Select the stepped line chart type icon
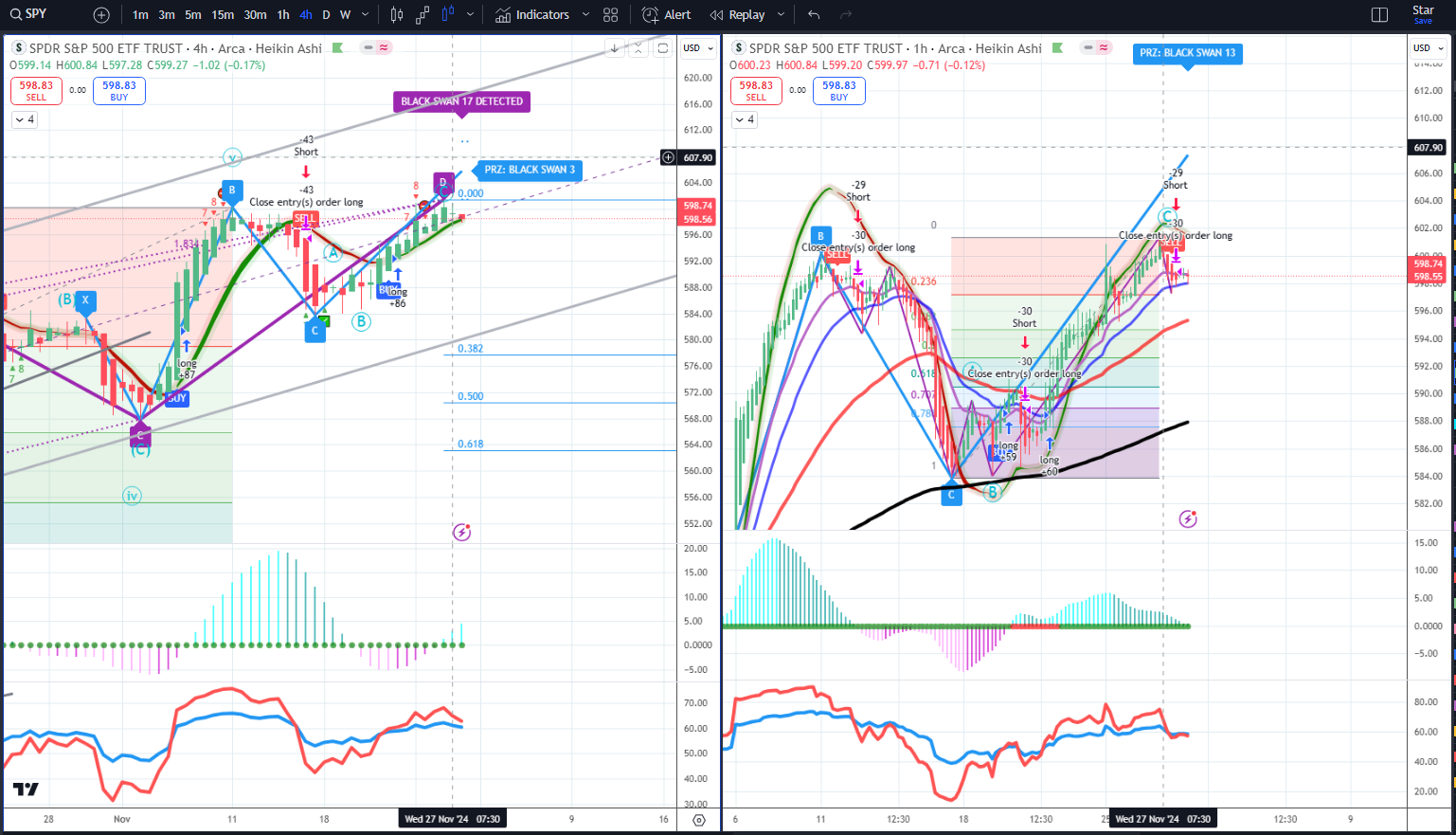The width and height of the screenshot is (1456, 835). (422, 15)
